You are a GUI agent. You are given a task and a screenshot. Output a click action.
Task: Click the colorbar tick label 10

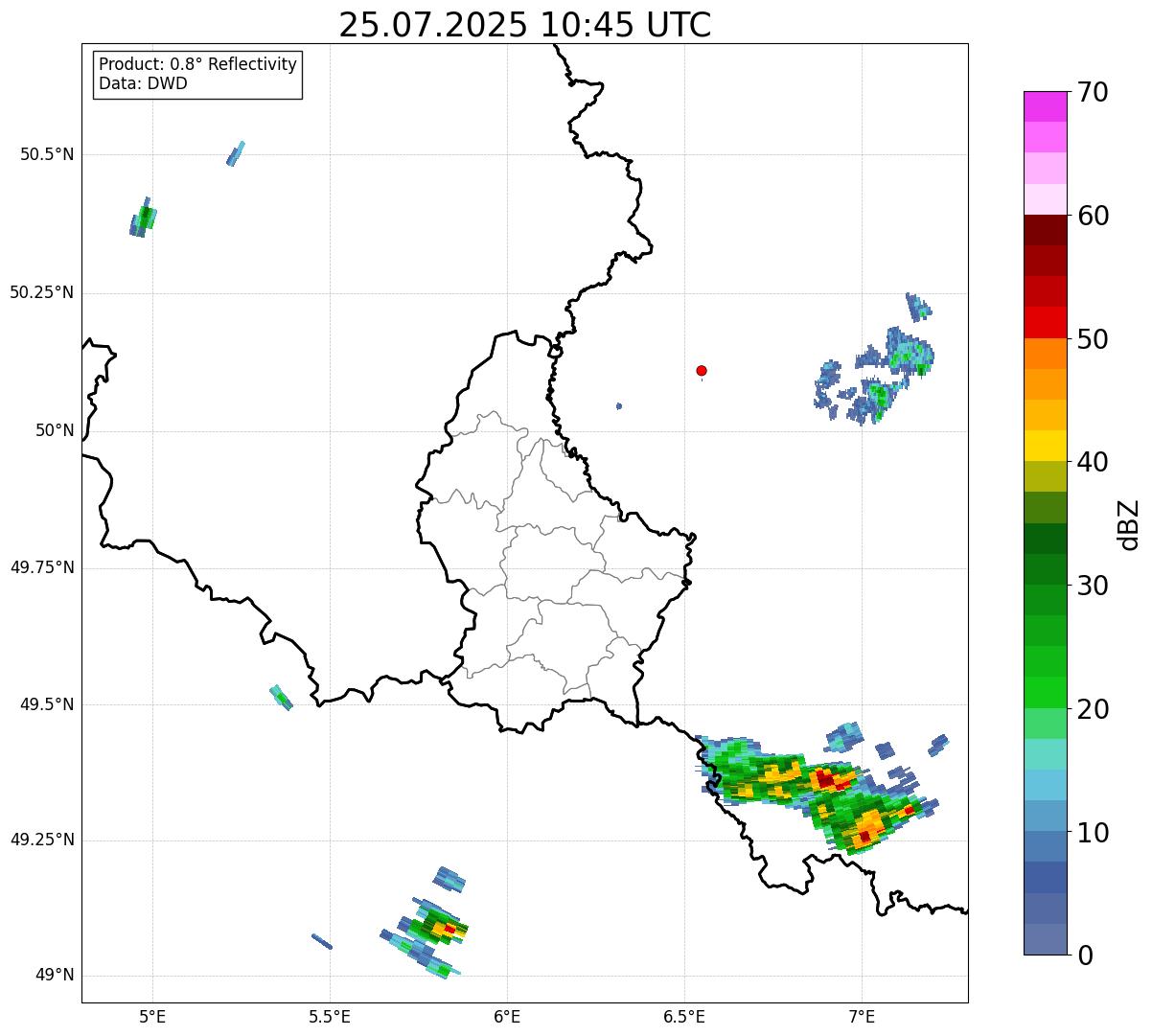pyautogui.click(x=1094, y=833)
